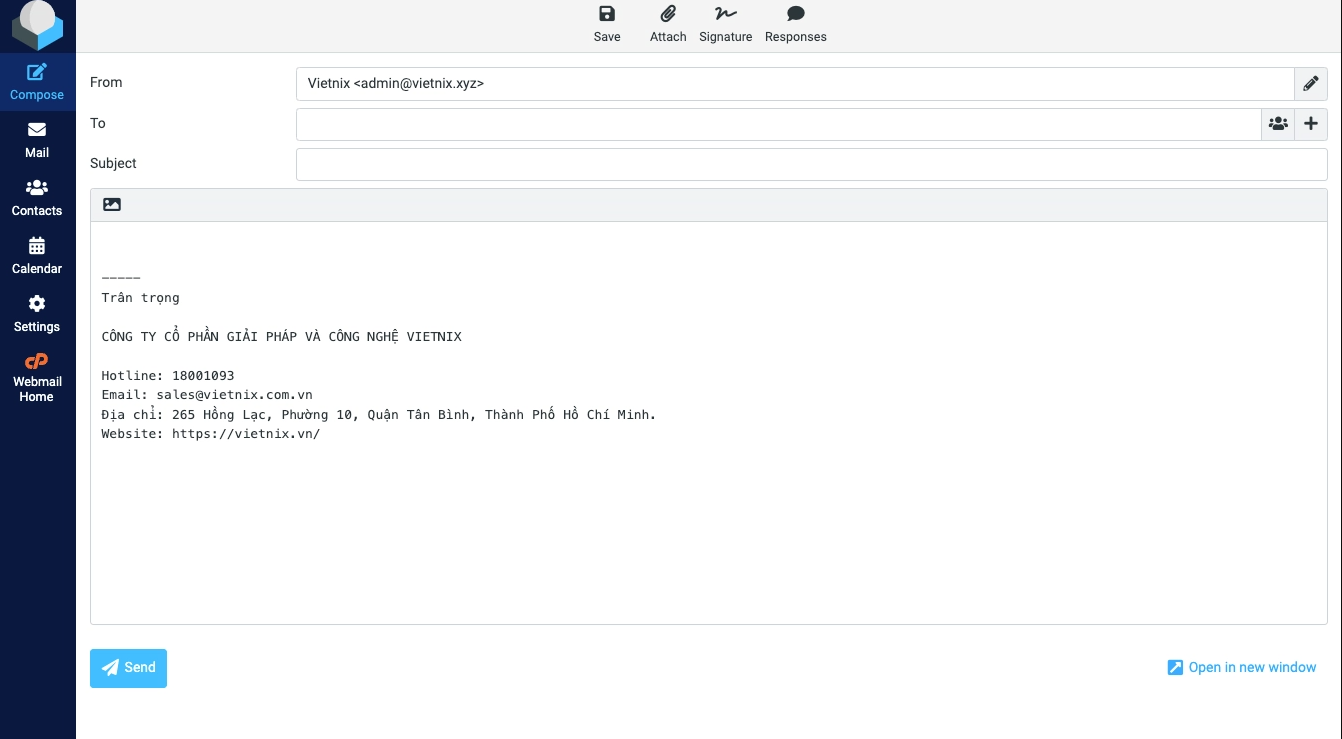The image size is (1342, 739).
Task: Add contacts via address book icon
Action: click(x=1278, y=124)
